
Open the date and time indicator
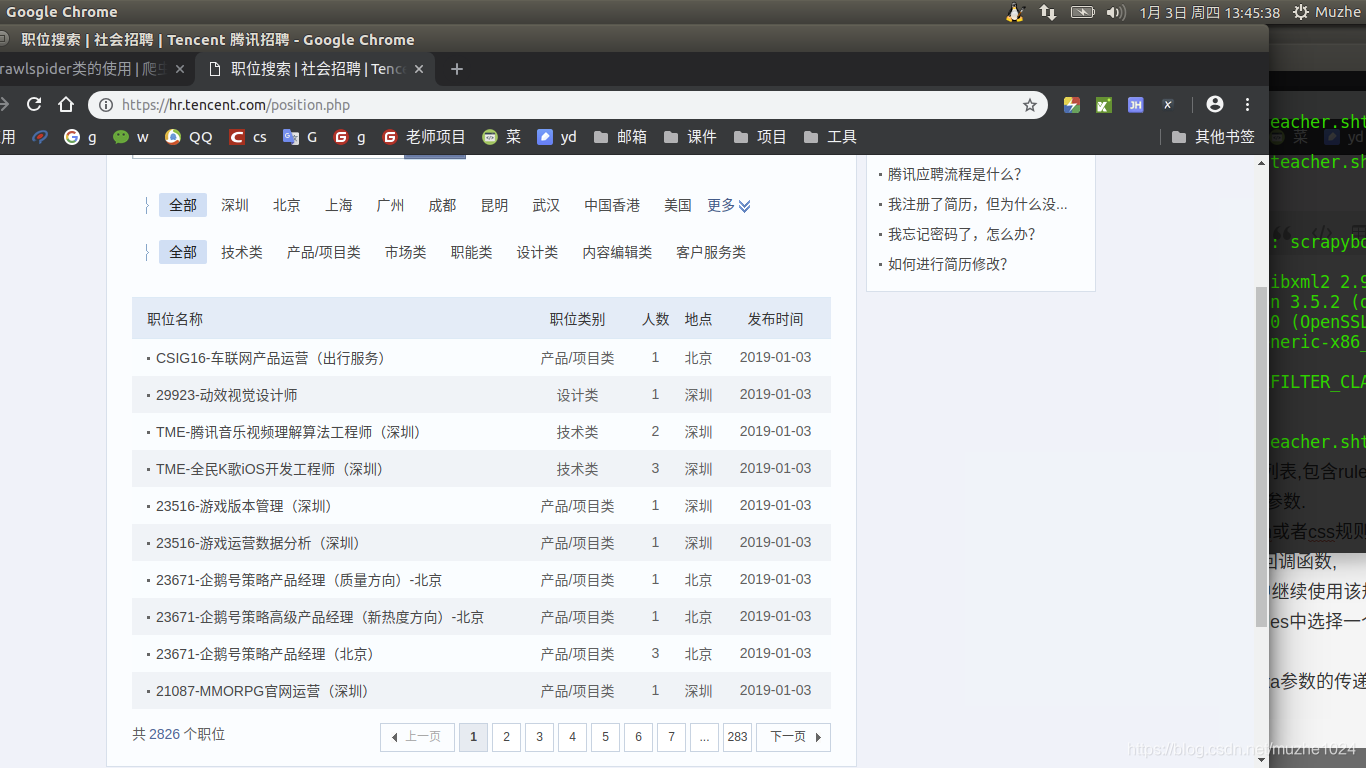[1210, 12]
